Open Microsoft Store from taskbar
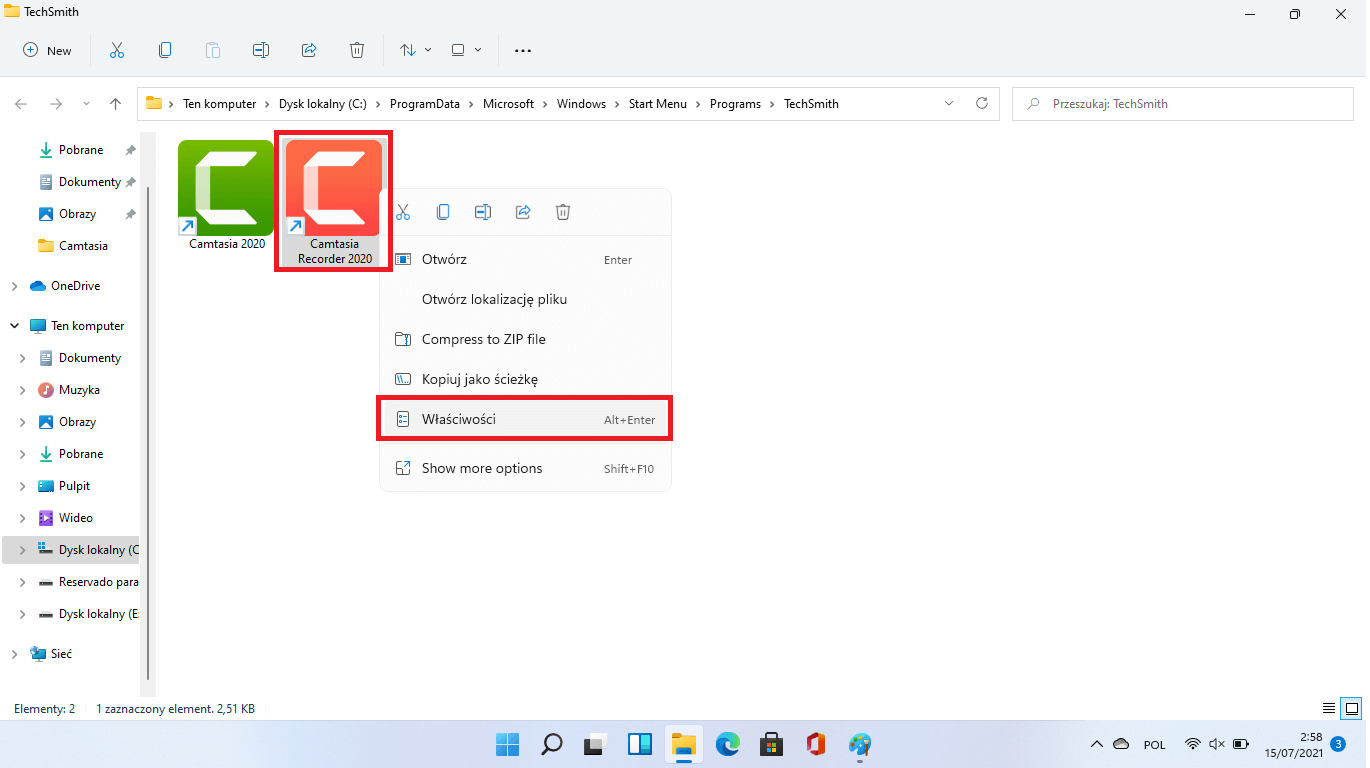The image size is (1370, 768). pyautogui.click(x=771, y=744)
